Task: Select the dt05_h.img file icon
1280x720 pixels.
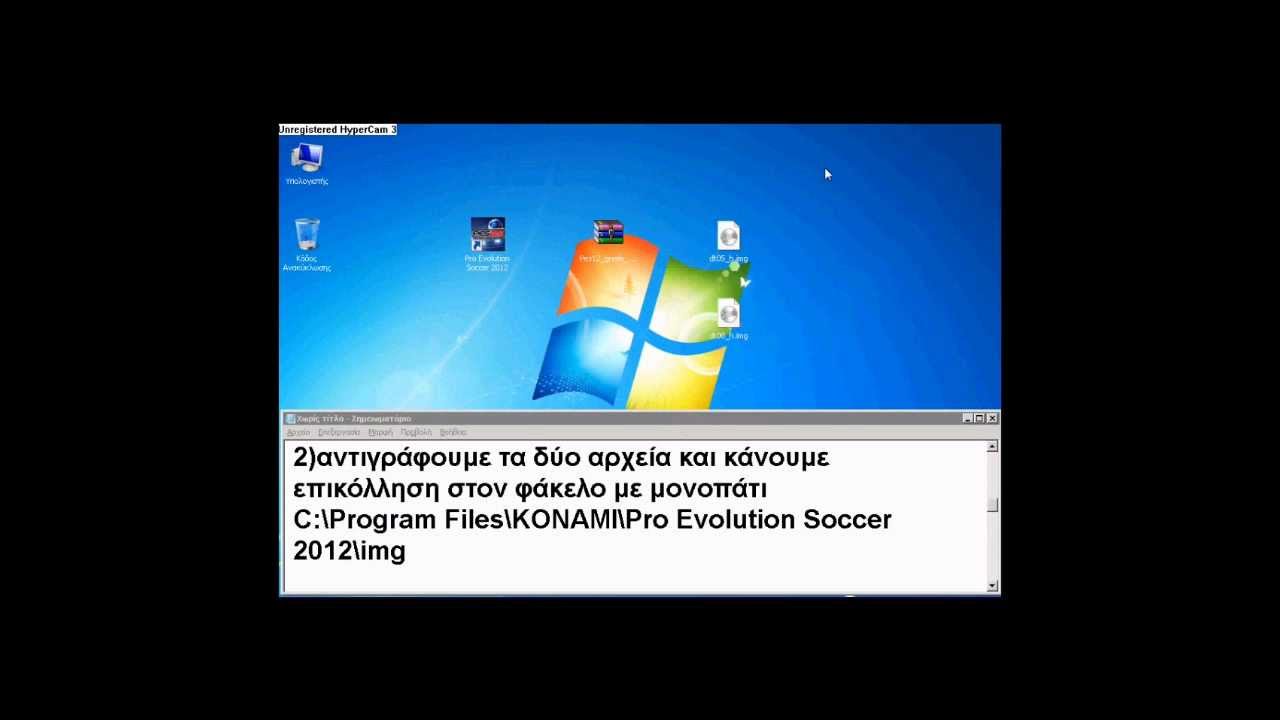Action: tap(728, 242)
